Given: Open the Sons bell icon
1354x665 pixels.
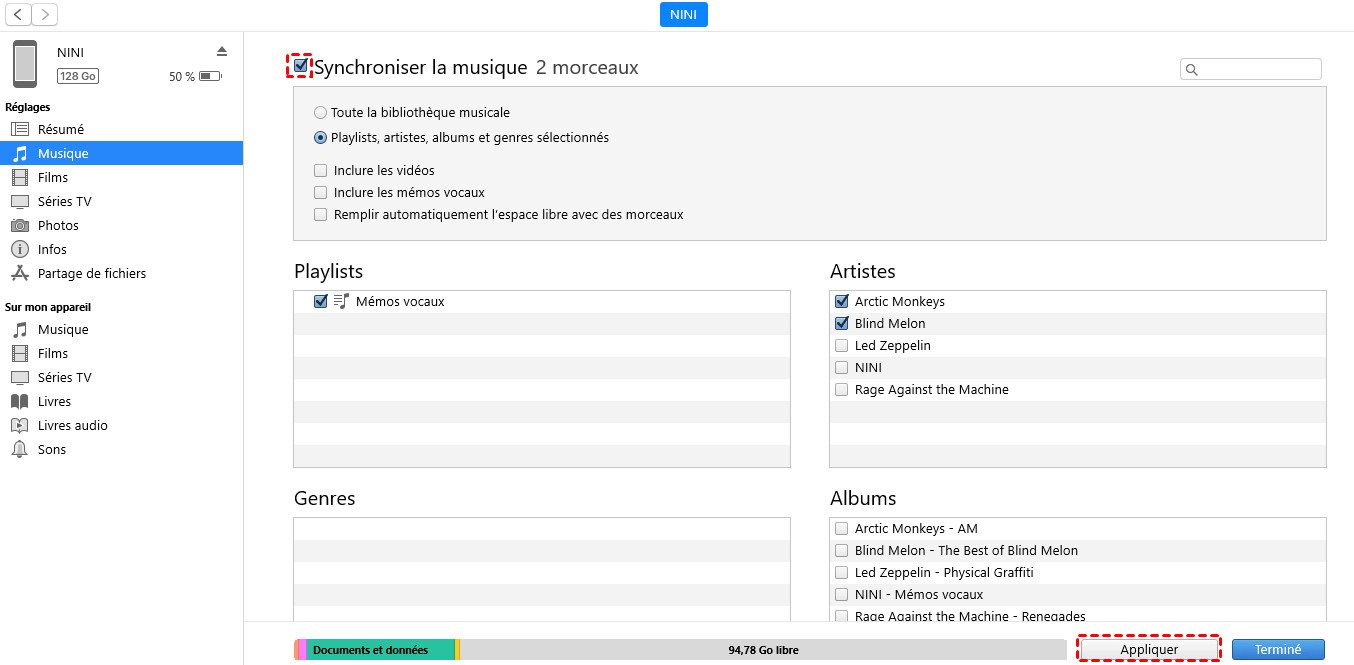Looking at the screenshot, I should 20,450.
